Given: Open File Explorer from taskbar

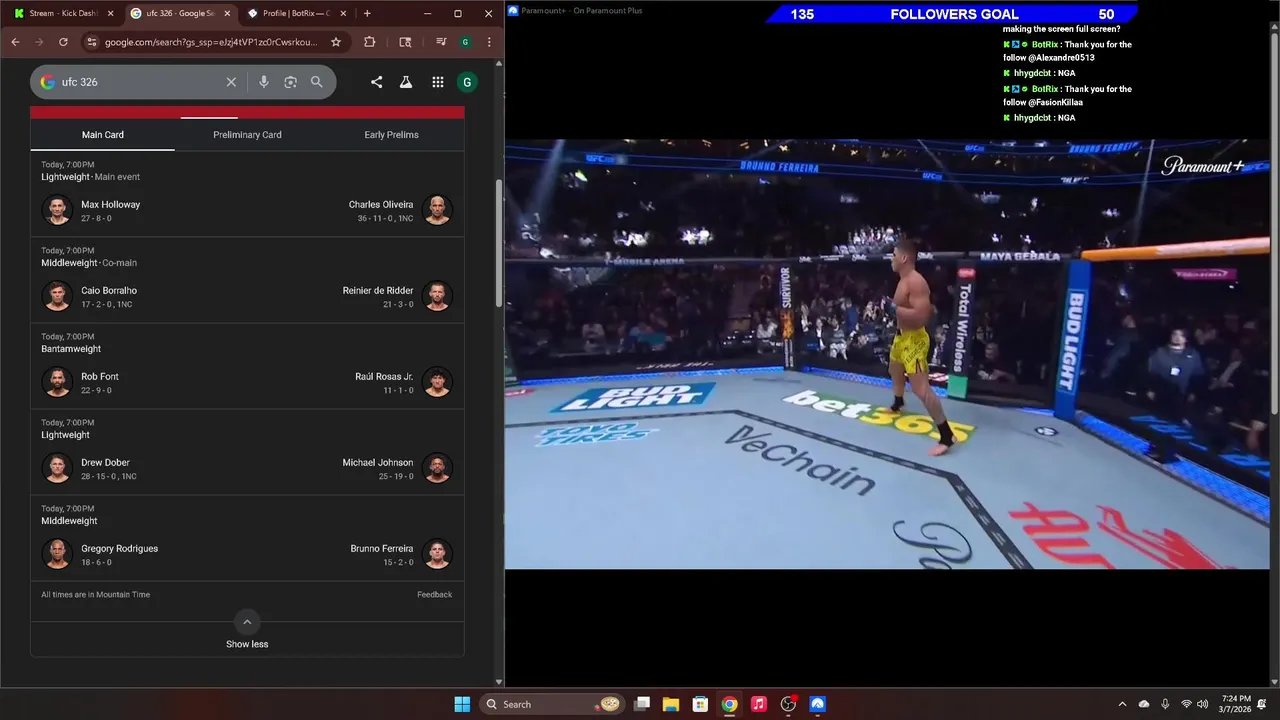Looking at the screenshot, I should (671, 704).
